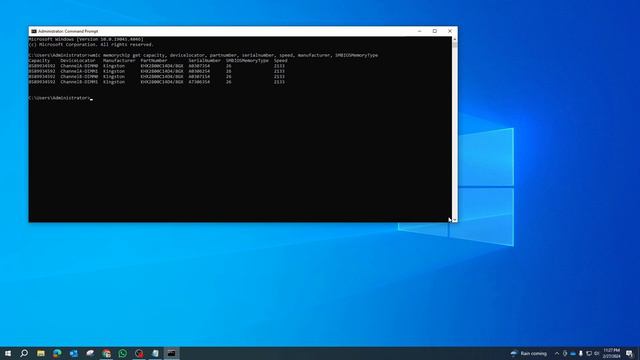Click the DeviceLocator column header text
This screenshot has height=360, width=640.
pyautogui.click(x=78, y=60)
